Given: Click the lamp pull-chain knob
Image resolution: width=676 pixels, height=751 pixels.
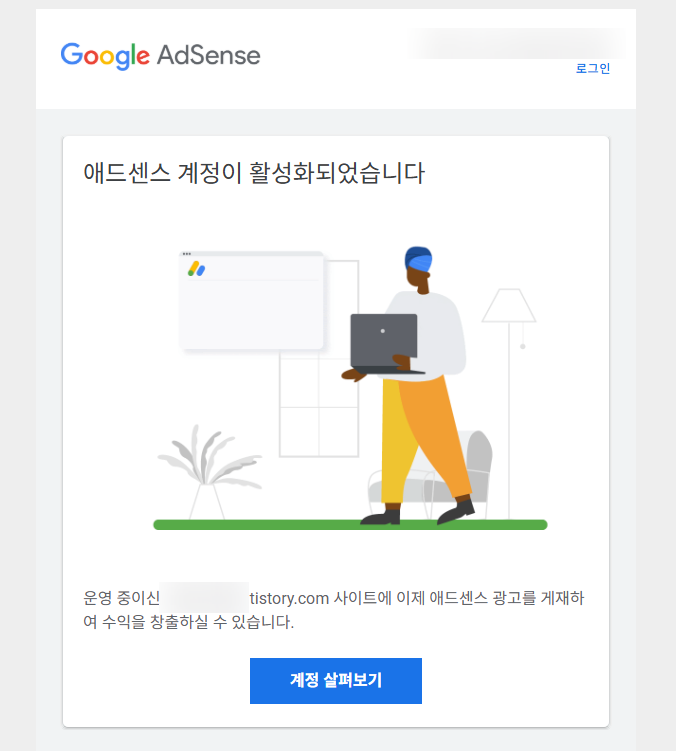Looking at the screenshot, I should (x=523, y=346).
